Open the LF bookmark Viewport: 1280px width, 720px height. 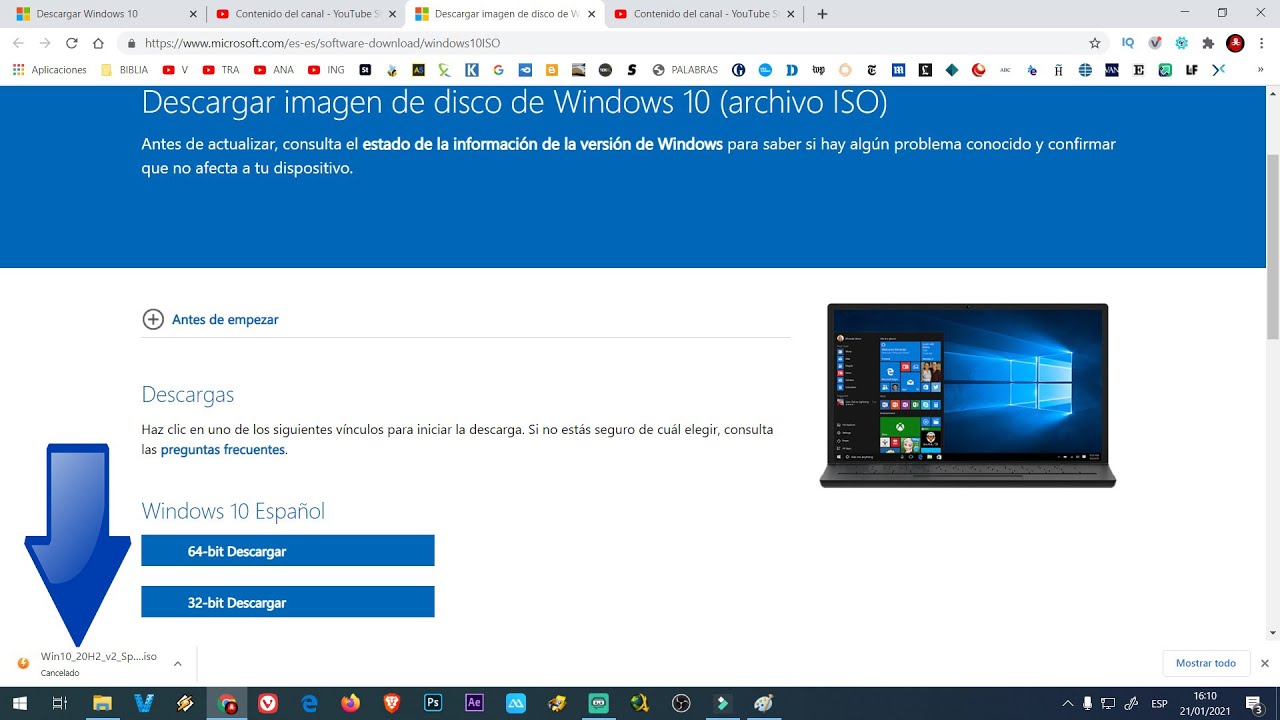coord(1191,70)
